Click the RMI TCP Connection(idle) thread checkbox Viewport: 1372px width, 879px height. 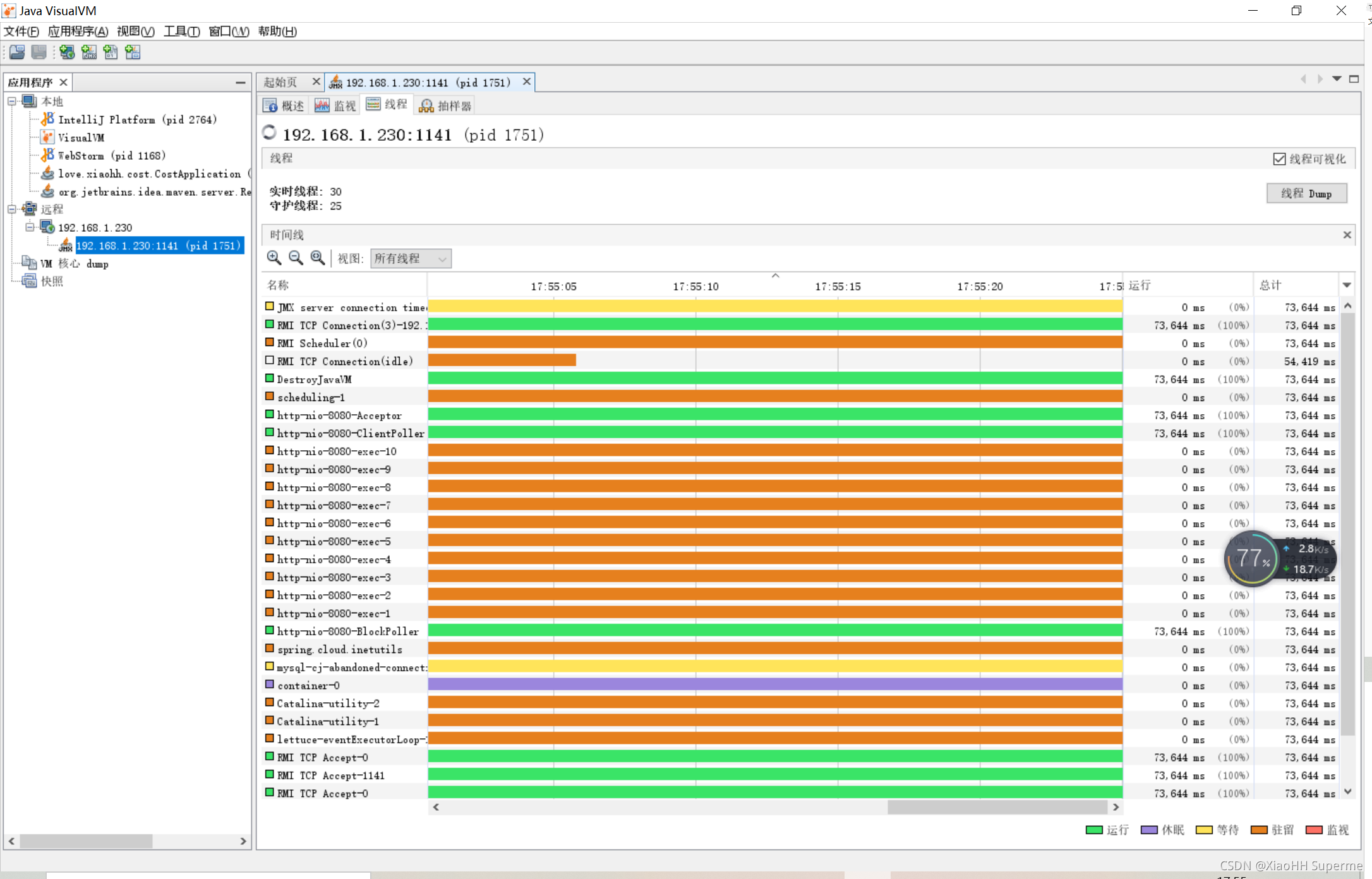(270, 360)
